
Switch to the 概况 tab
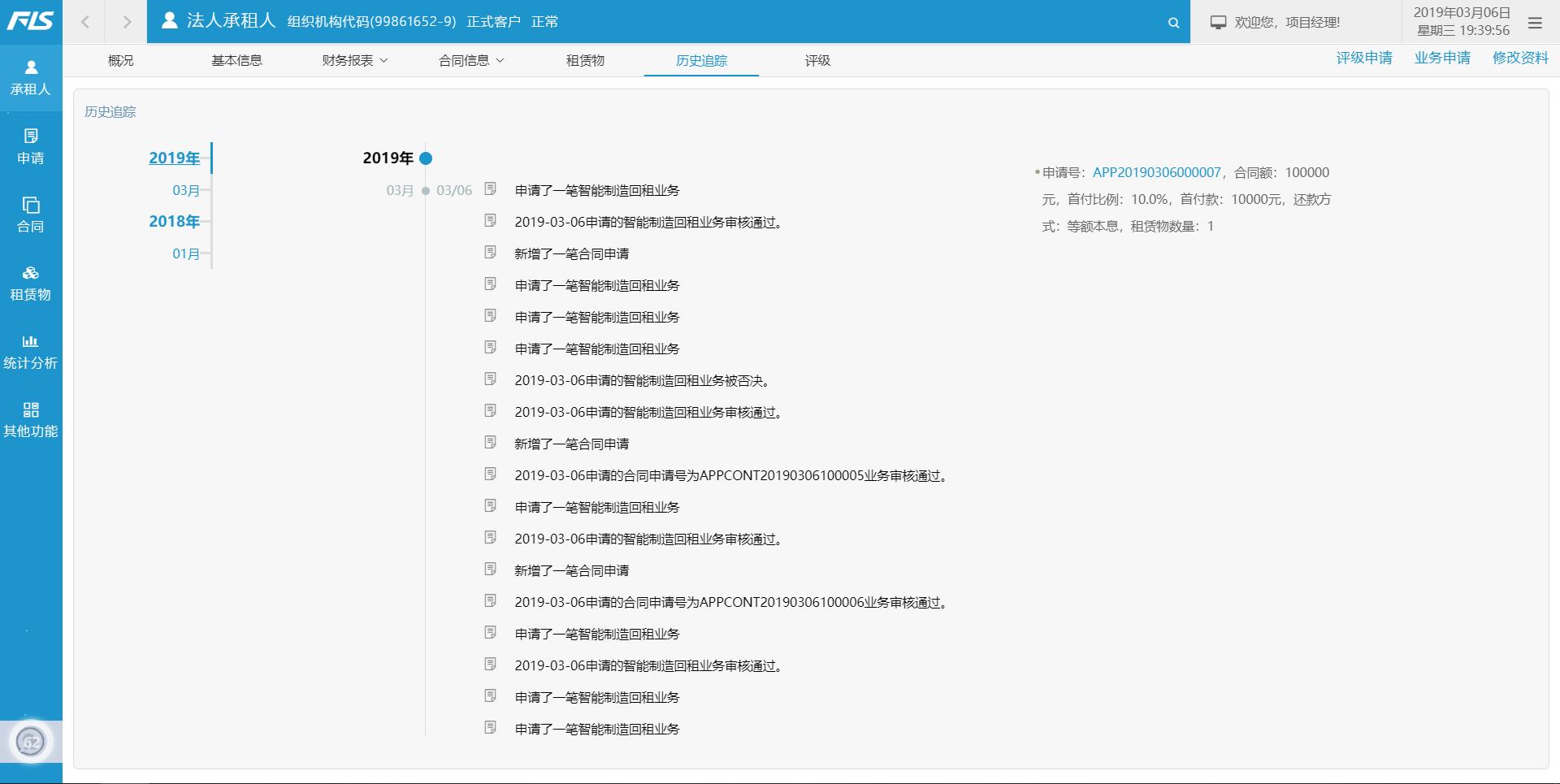[x=120, y=59]
